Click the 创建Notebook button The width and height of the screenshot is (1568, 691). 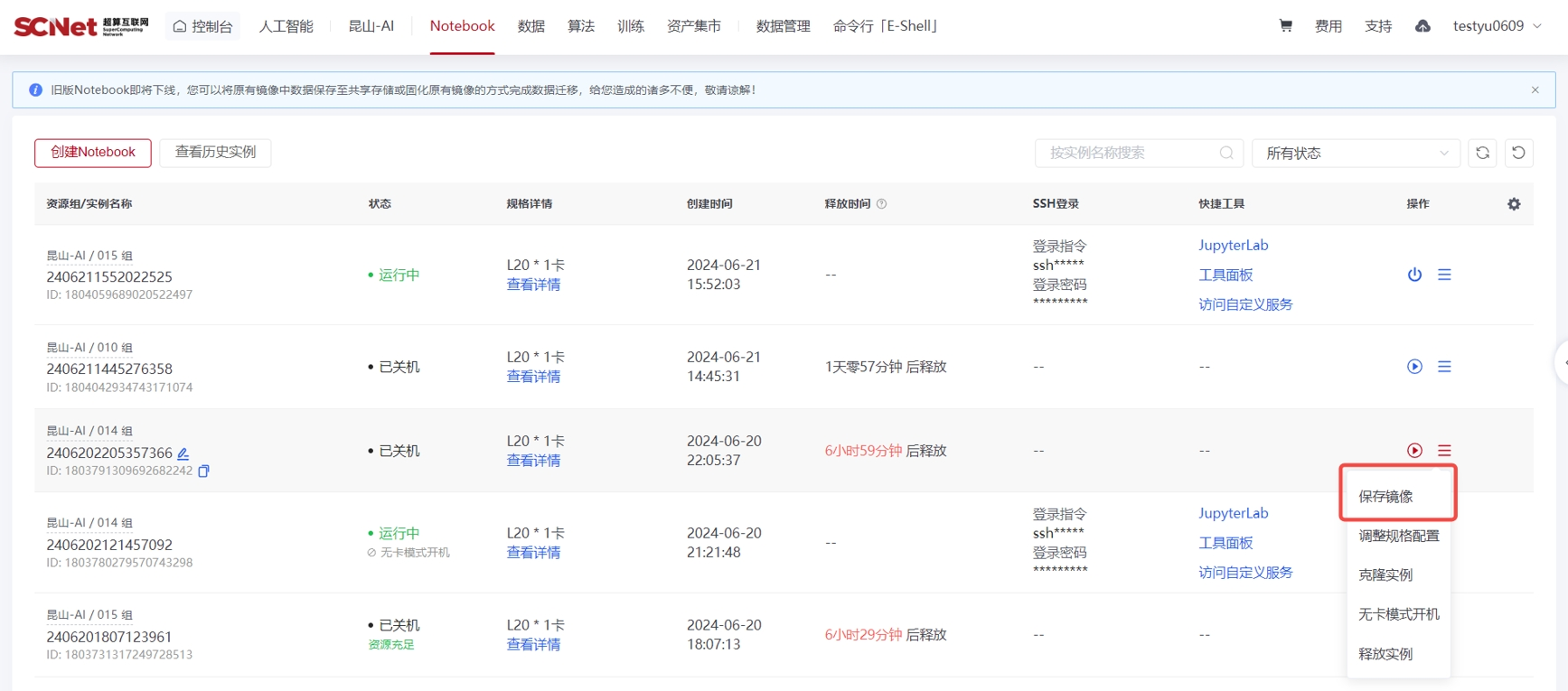[x=93, y=153]
